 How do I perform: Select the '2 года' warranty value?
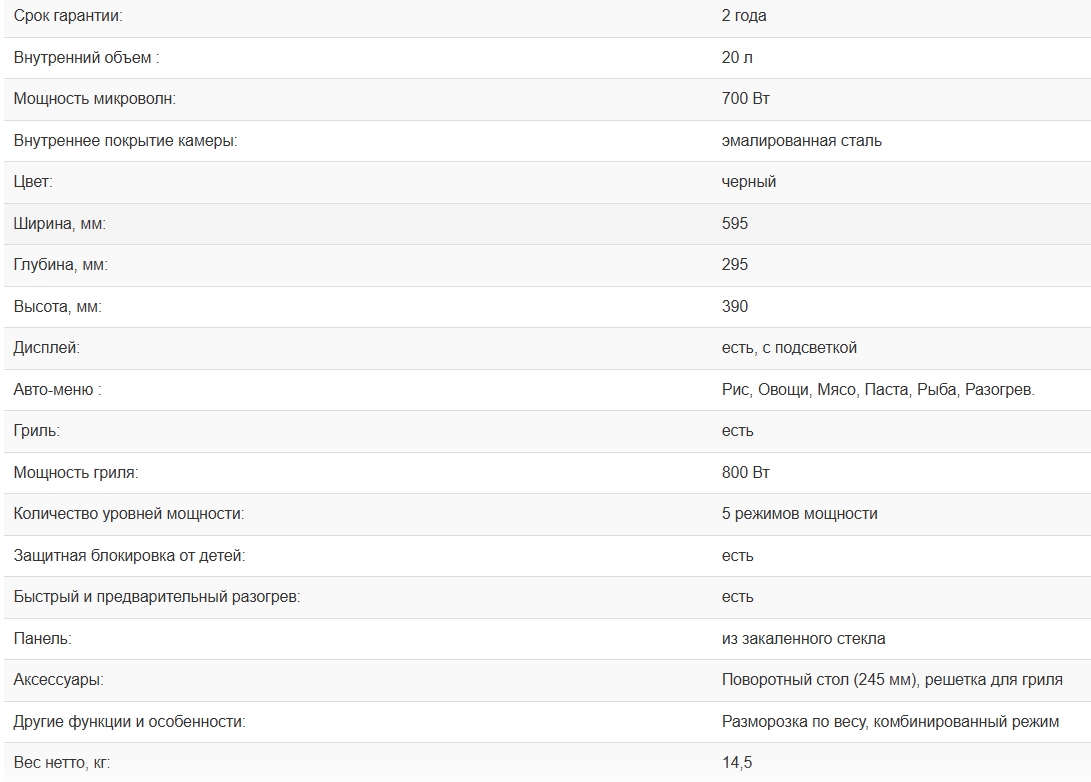pos(744,16)
